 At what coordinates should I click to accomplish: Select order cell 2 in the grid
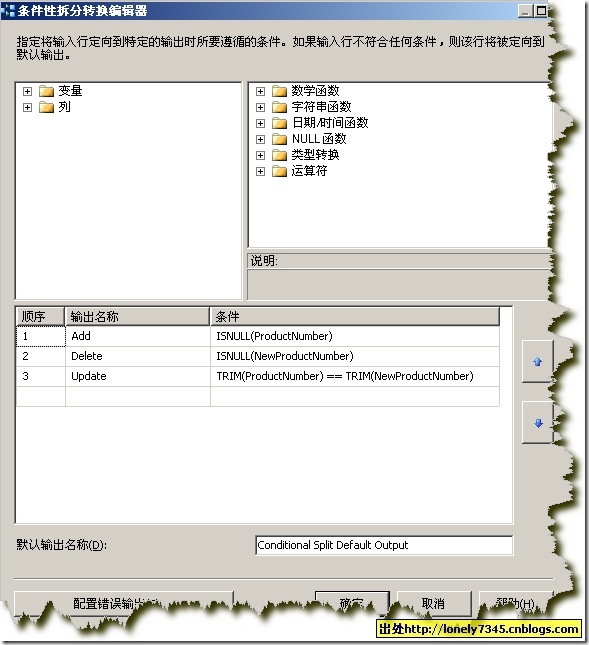click(40, 356)
